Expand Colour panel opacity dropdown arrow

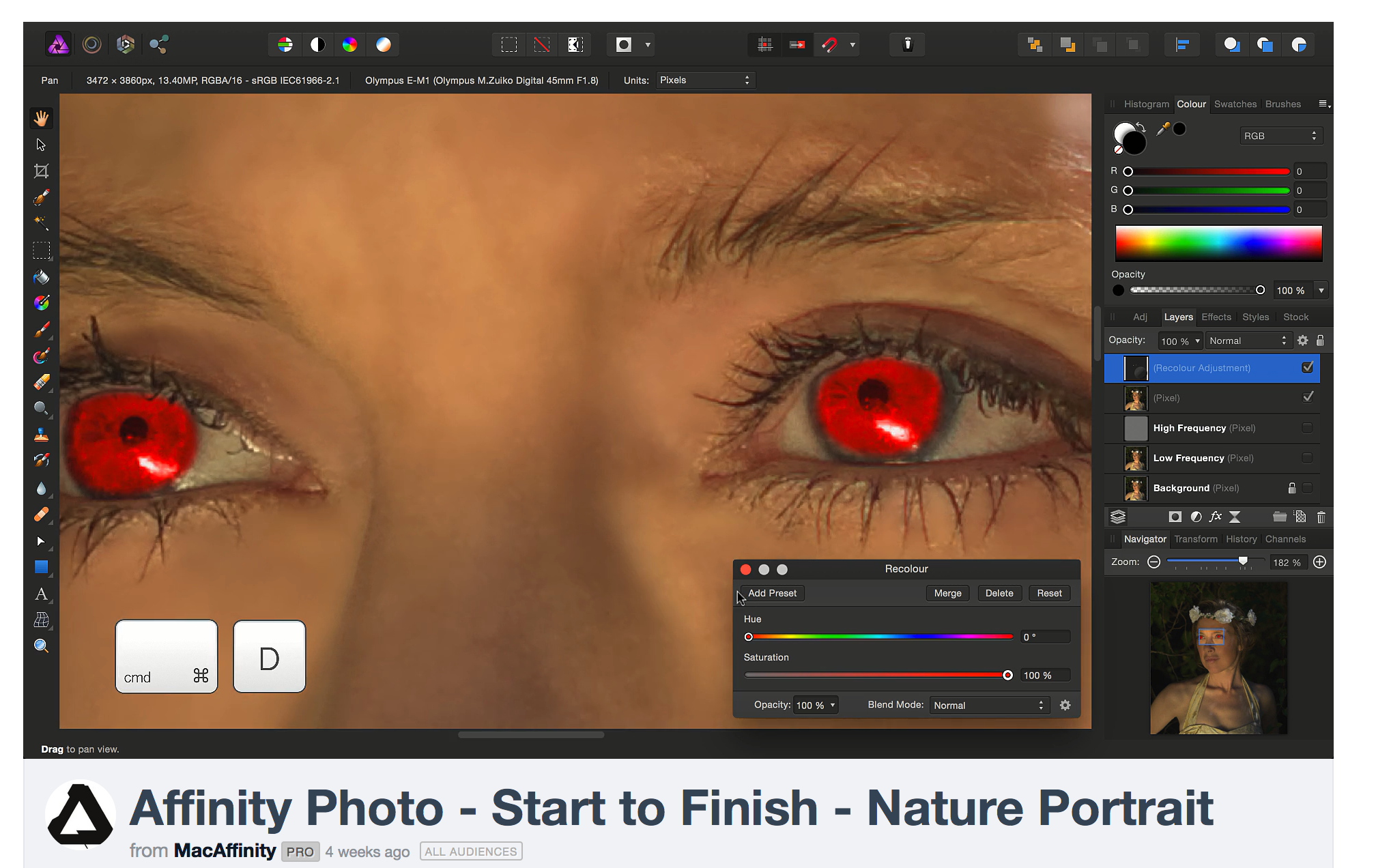[x=1321, y=291]
